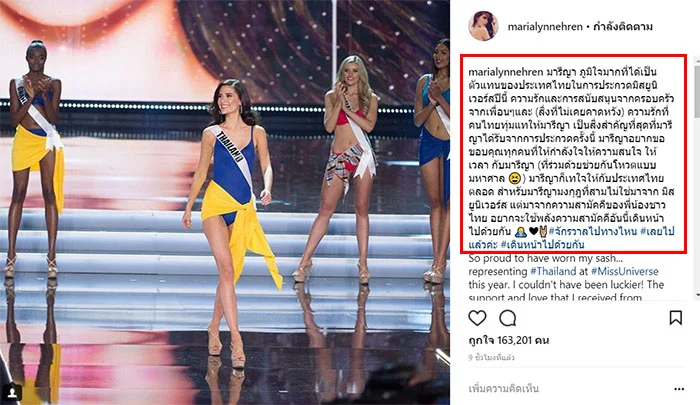The height and width of the screenshot is (405, 700).
Task: Click the marialynnehren username in header
Action: 545,26
